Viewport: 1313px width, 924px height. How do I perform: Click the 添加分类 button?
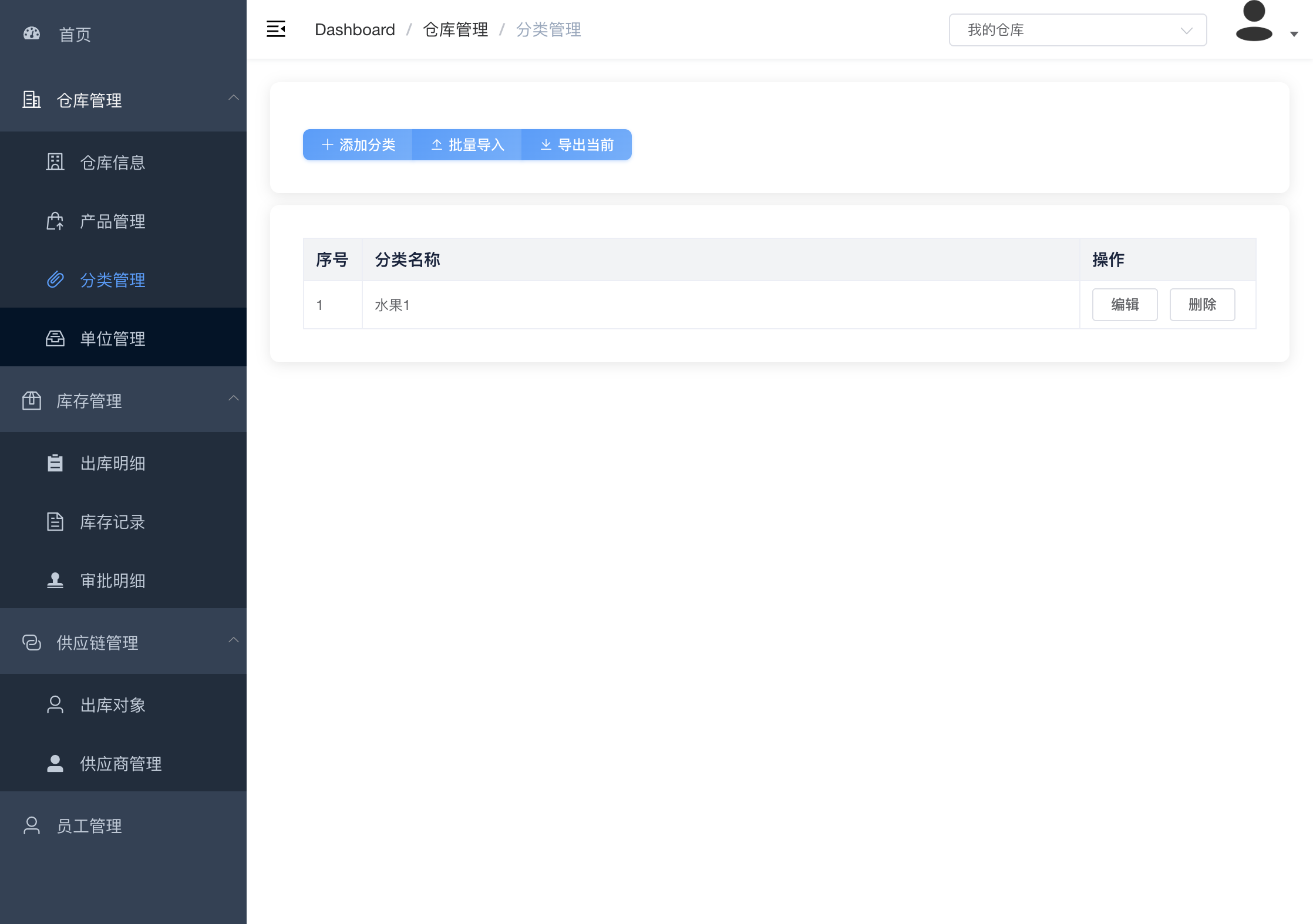pos(358,144)
